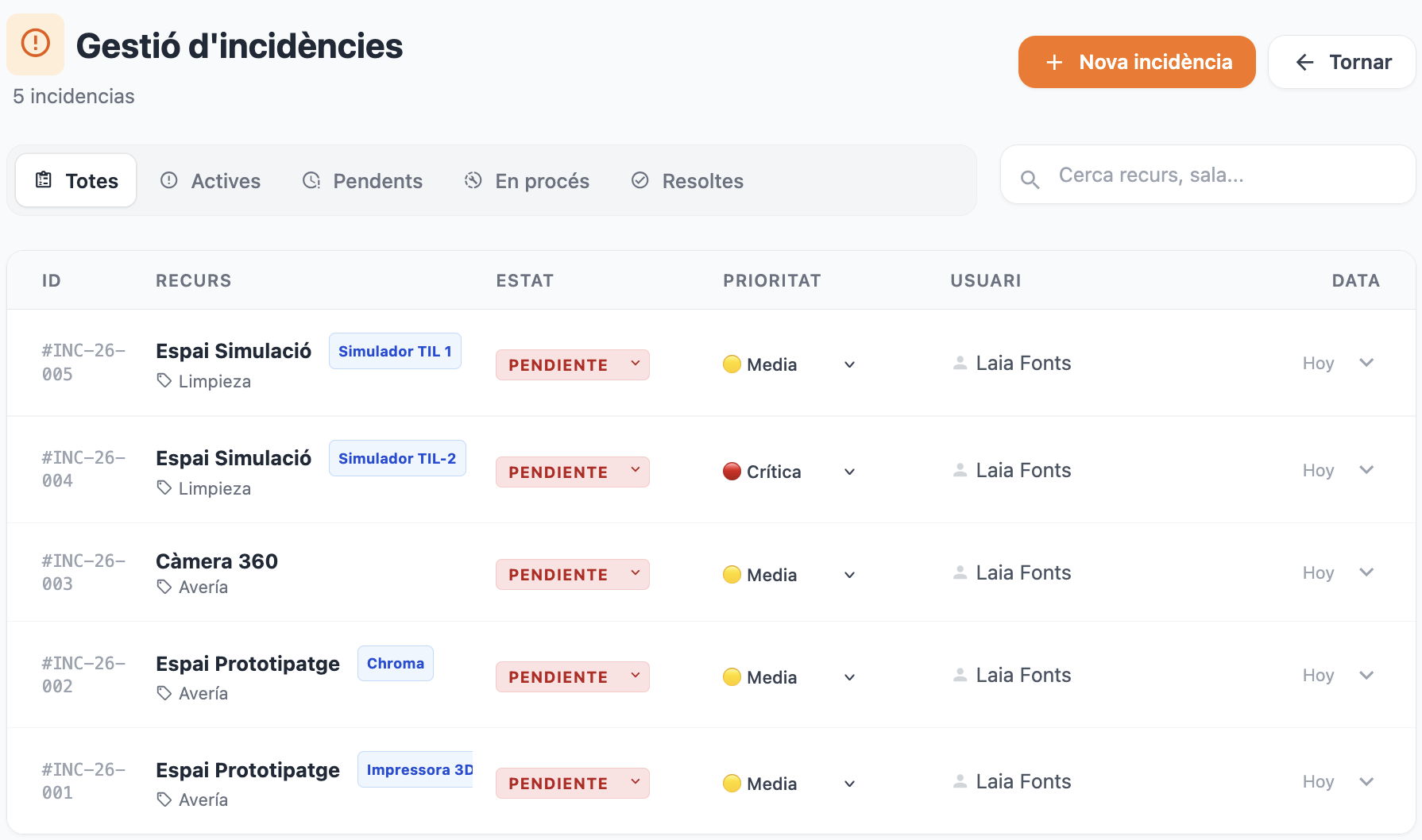Click the Hoy date in row INC-26-001
The image size is (1422, 840).
[1318, 782]
